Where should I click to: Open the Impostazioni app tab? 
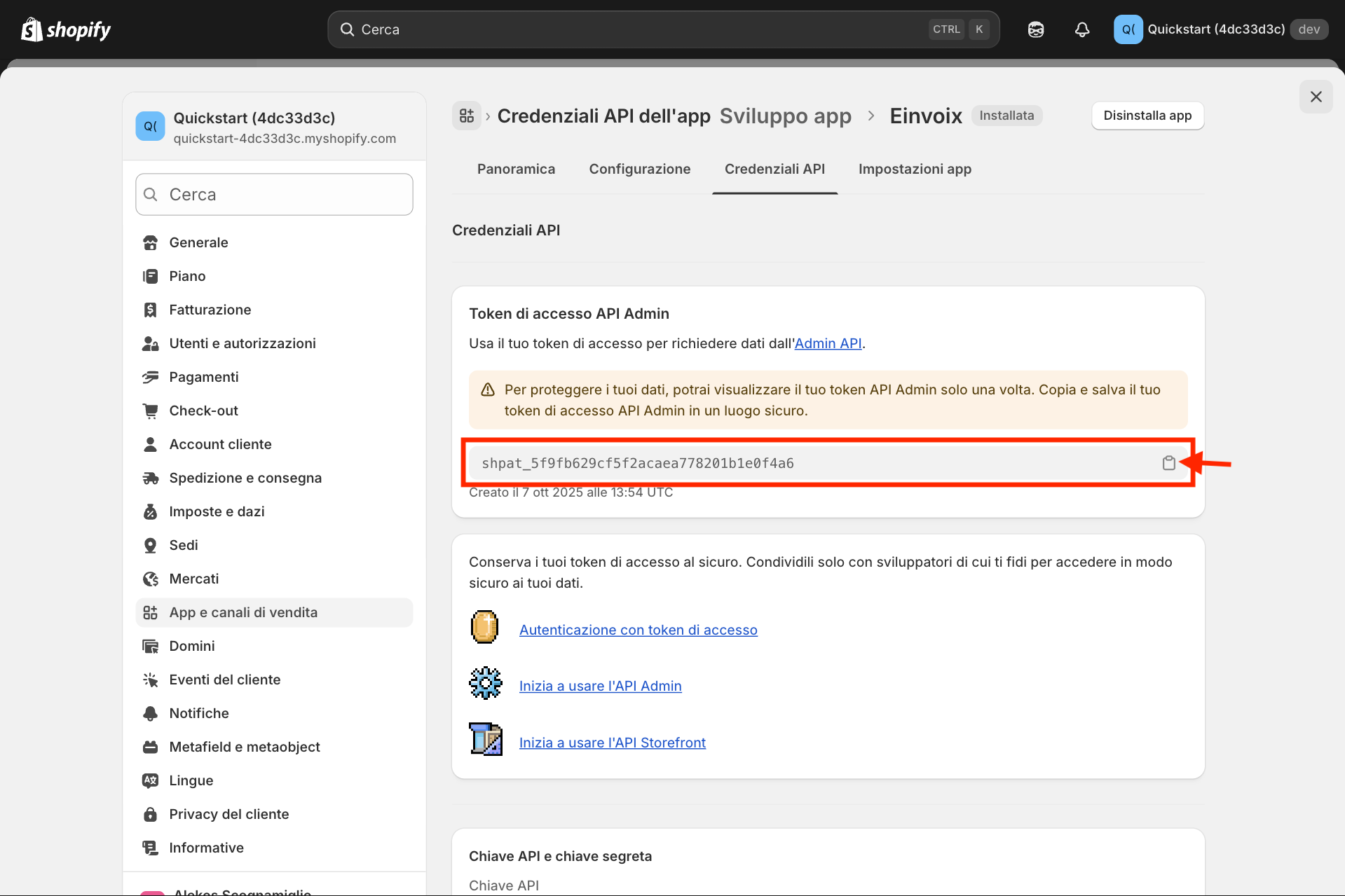click(915, 169)
